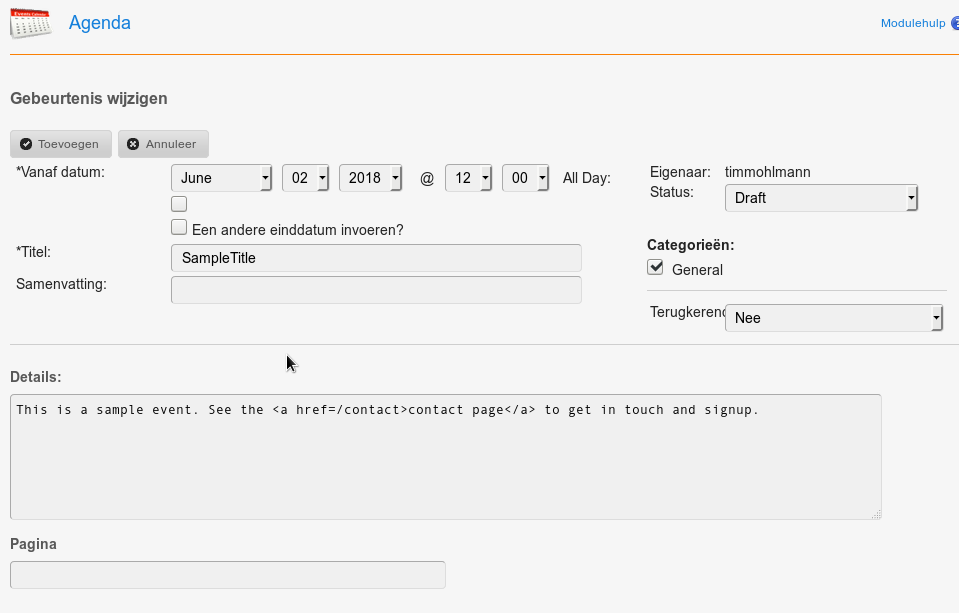Expand the Status dropdown showing Draft
This screenshot has height=613, width=959.
[x=820, y=198]
